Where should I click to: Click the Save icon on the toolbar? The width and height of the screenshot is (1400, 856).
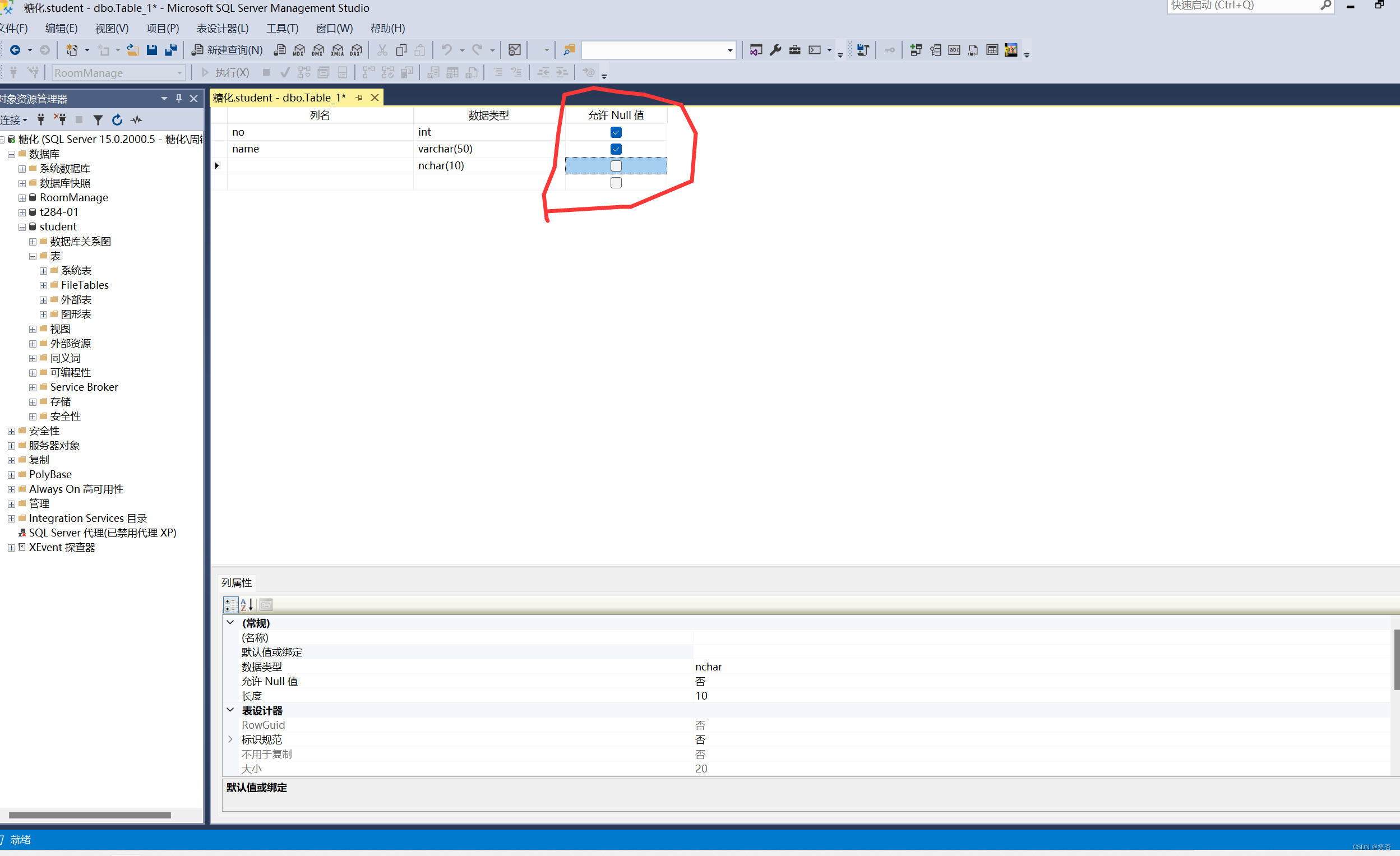pos(152,50)
